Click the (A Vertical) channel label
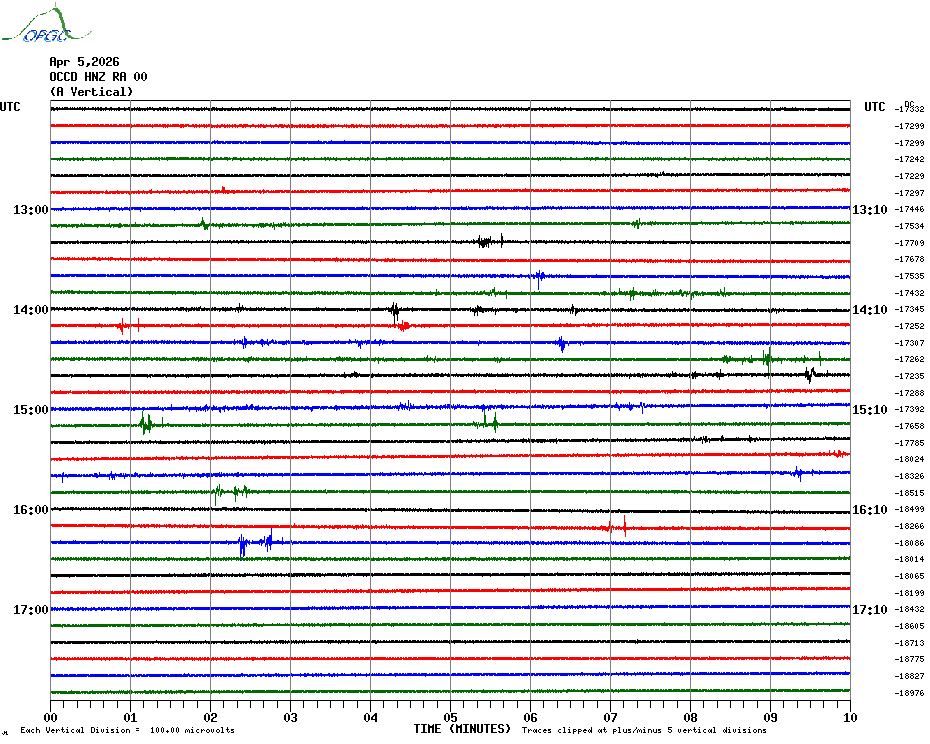The width and height of the screenshot is (930, 744). click(x=91, y=92)
